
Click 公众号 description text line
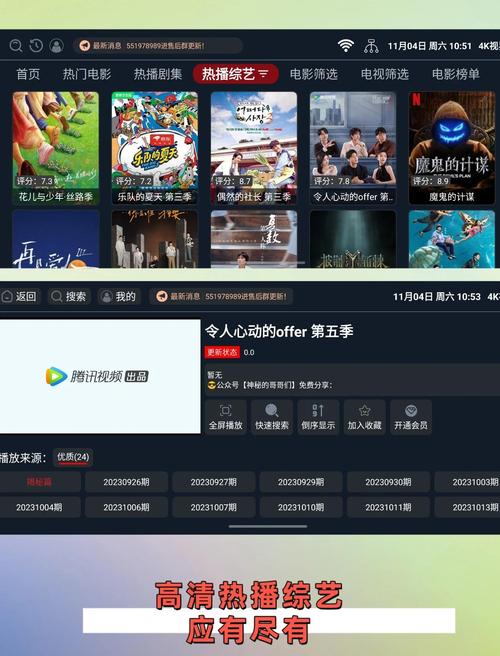click(x=270, y=385)
